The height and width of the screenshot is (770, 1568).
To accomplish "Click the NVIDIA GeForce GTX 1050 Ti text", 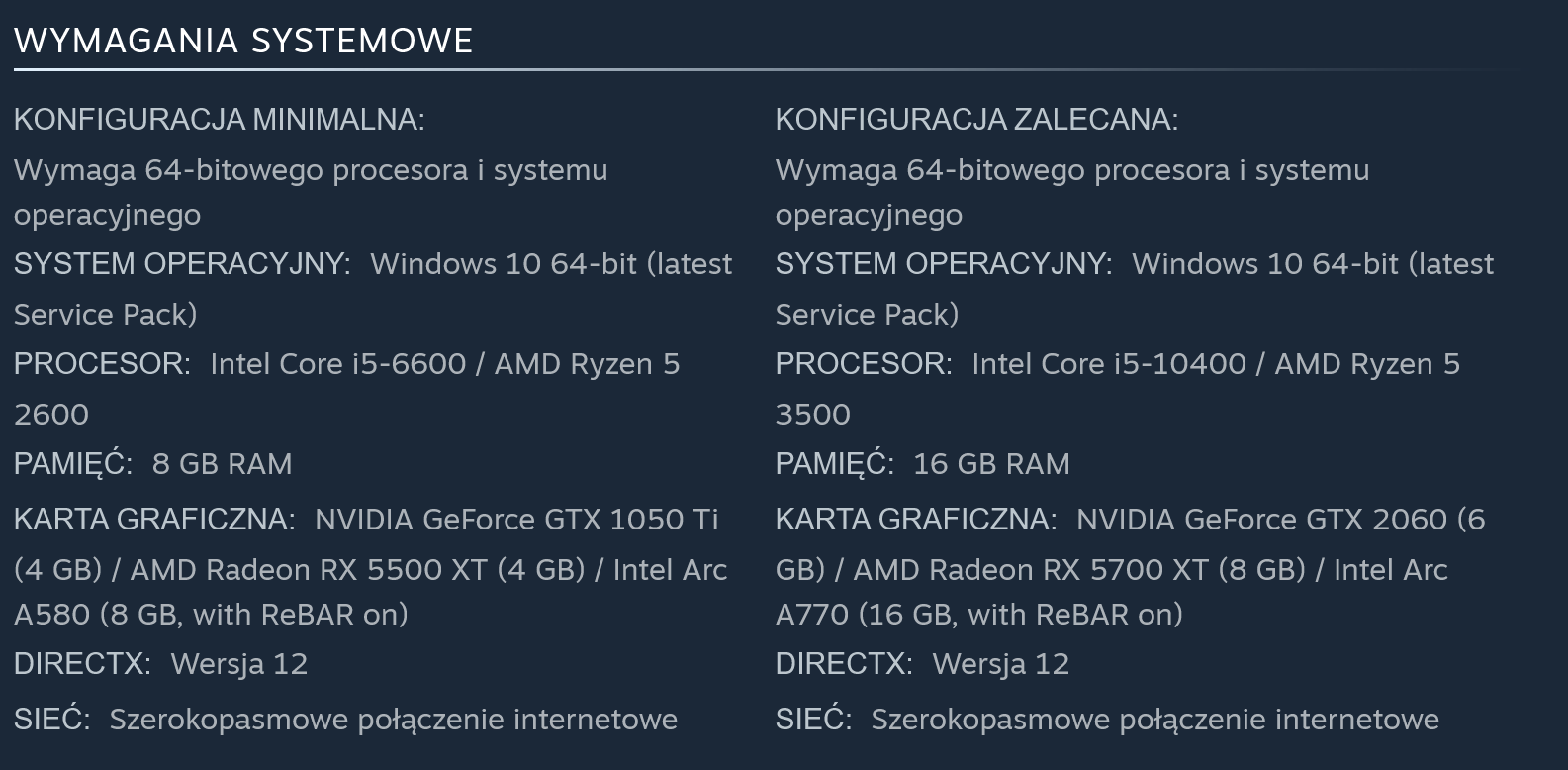I will [x=516, y=520].
